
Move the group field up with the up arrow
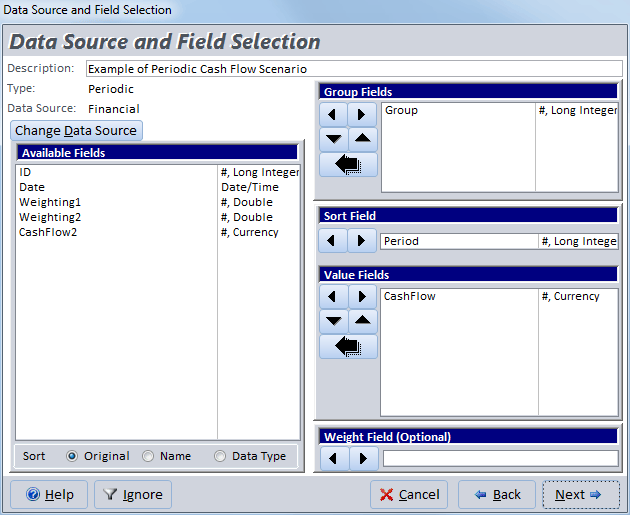click(363, 139)
